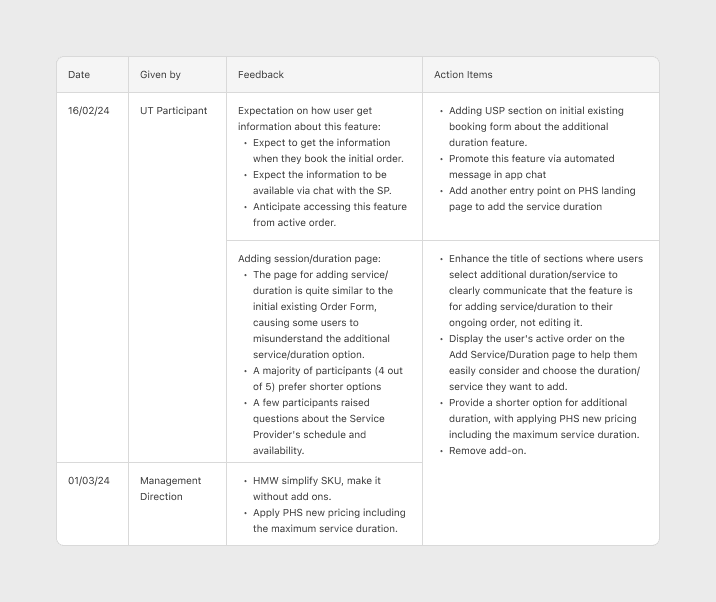Screen dimensions: 716x602
Task: Click the Date column header
Action: tap(79, 75)
